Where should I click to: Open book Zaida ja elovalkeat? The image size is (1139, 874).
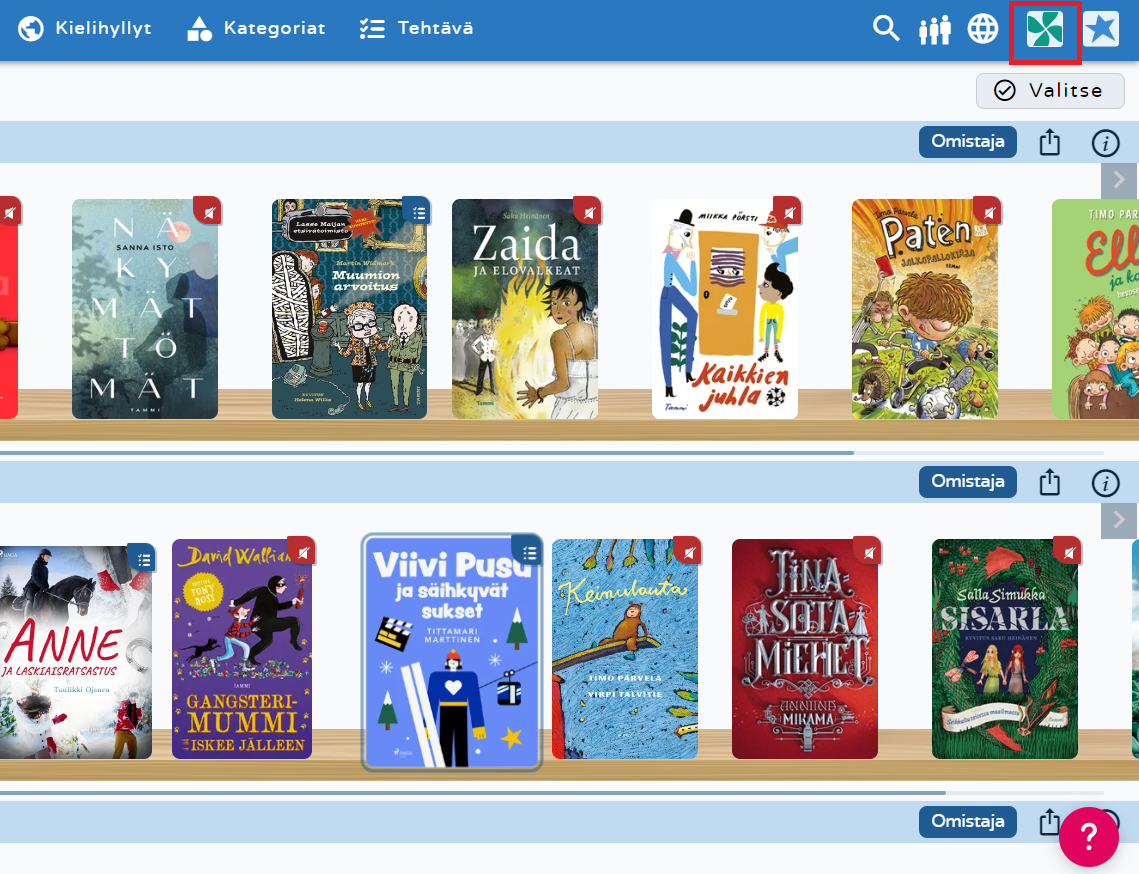[x=525, y=309]
